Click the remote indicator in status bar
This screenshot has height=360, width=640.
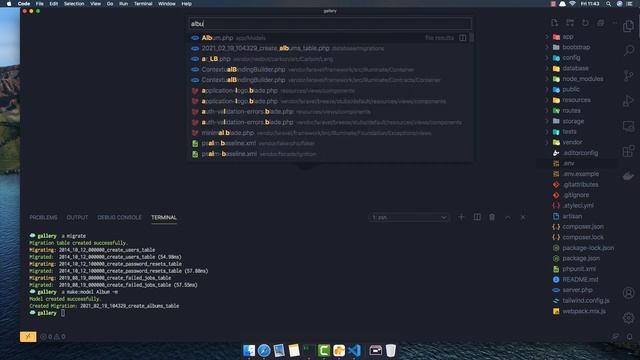(28, 337)
